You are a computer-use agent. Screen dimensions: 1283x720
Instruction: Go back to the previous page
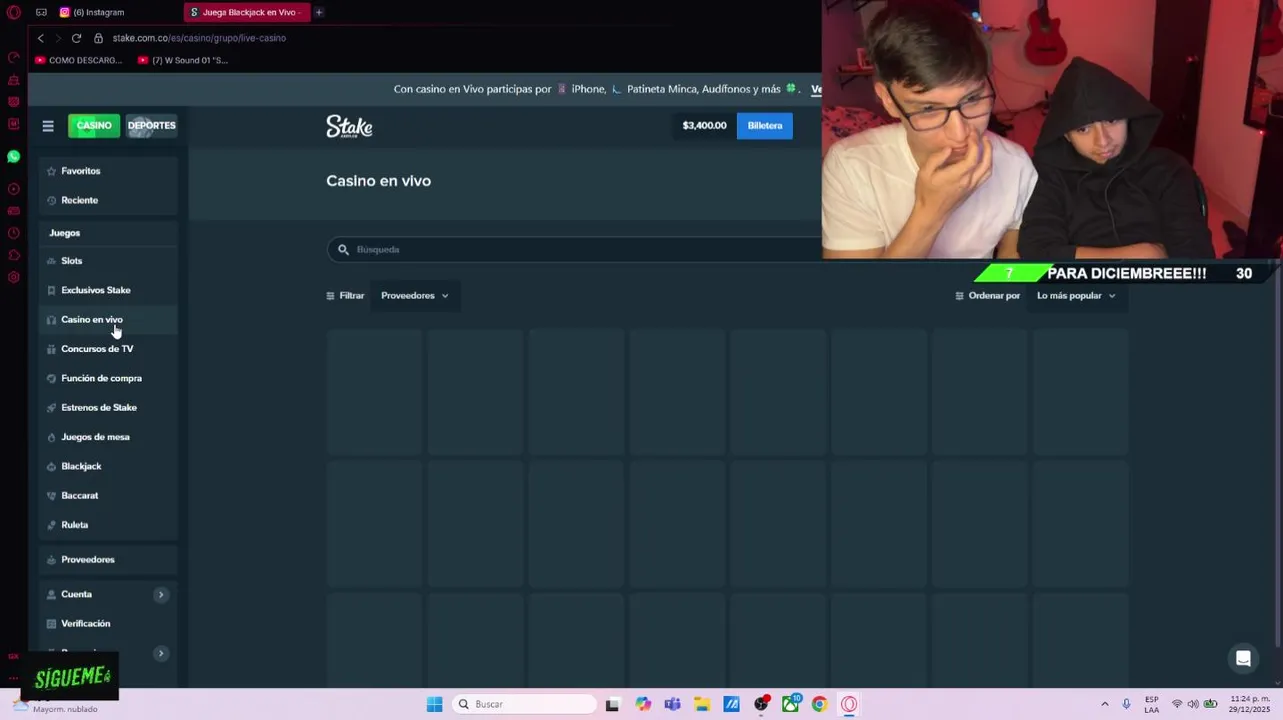(40, 38)
